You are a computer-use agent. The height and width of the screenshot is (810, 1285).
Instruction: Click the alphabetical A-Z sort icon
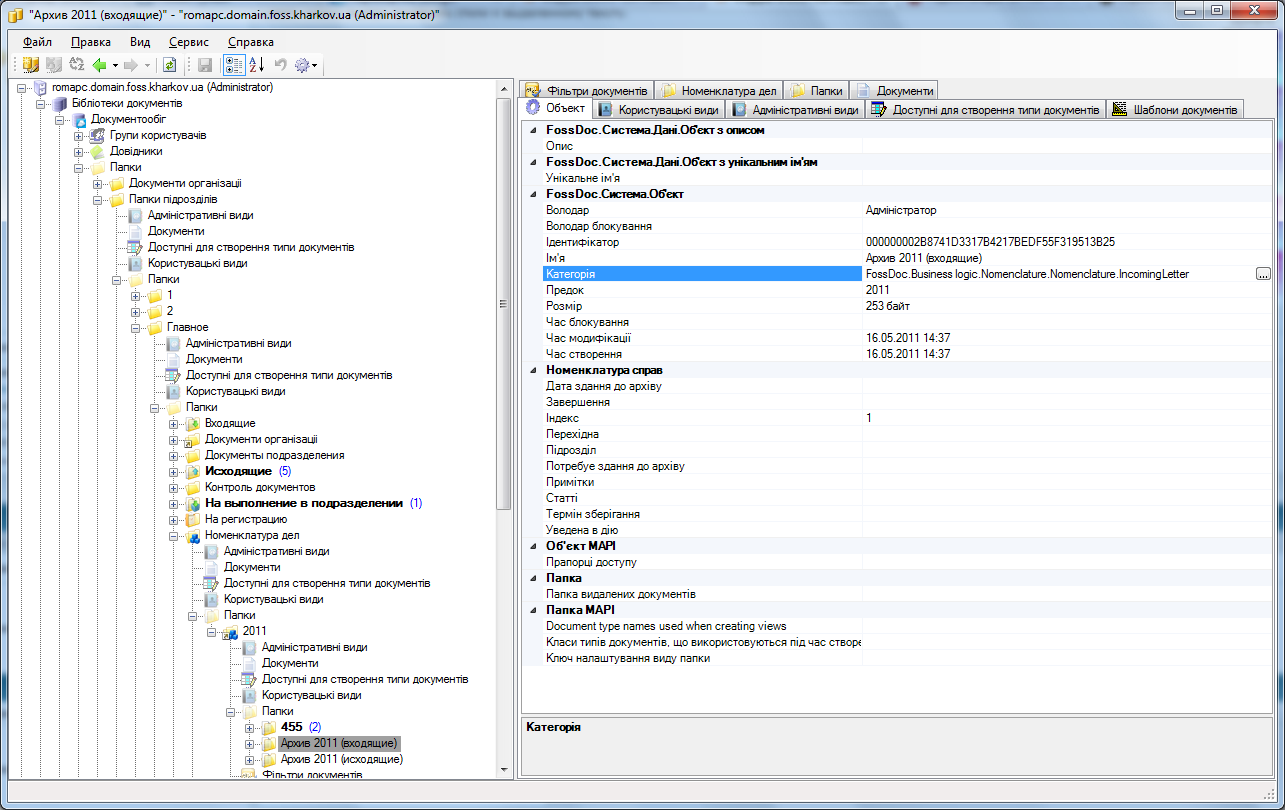click(256, 65)
